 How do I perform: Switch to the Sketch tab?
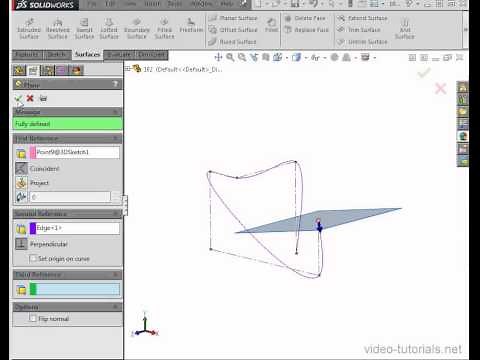pyautogui.click(x=57, y=55)
